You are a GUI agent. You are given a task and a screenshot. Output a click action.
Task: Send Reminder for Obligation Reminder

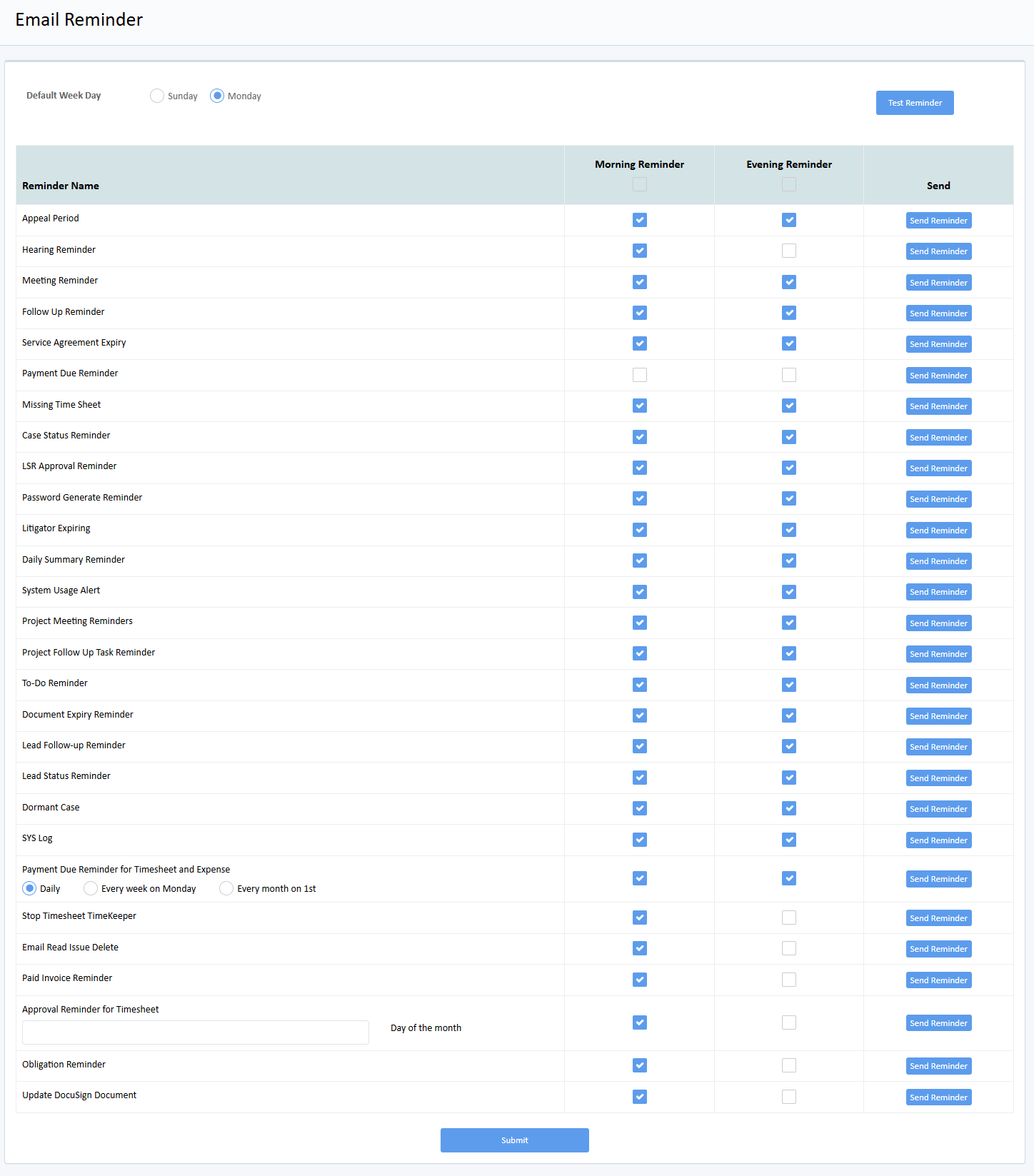click(x=938, y=1066)
